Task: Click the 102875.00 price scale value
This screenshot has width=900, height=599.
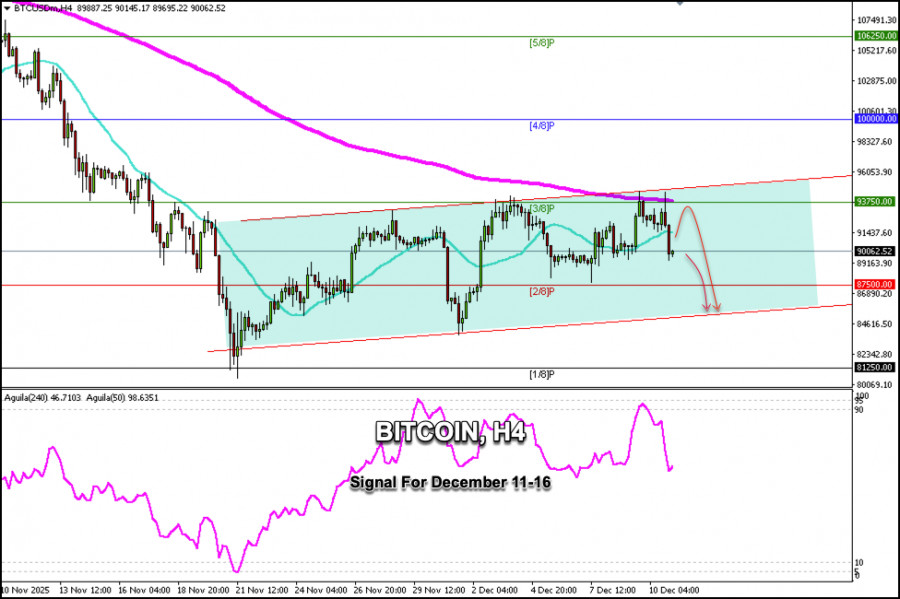Action: [x=876, y=81]
